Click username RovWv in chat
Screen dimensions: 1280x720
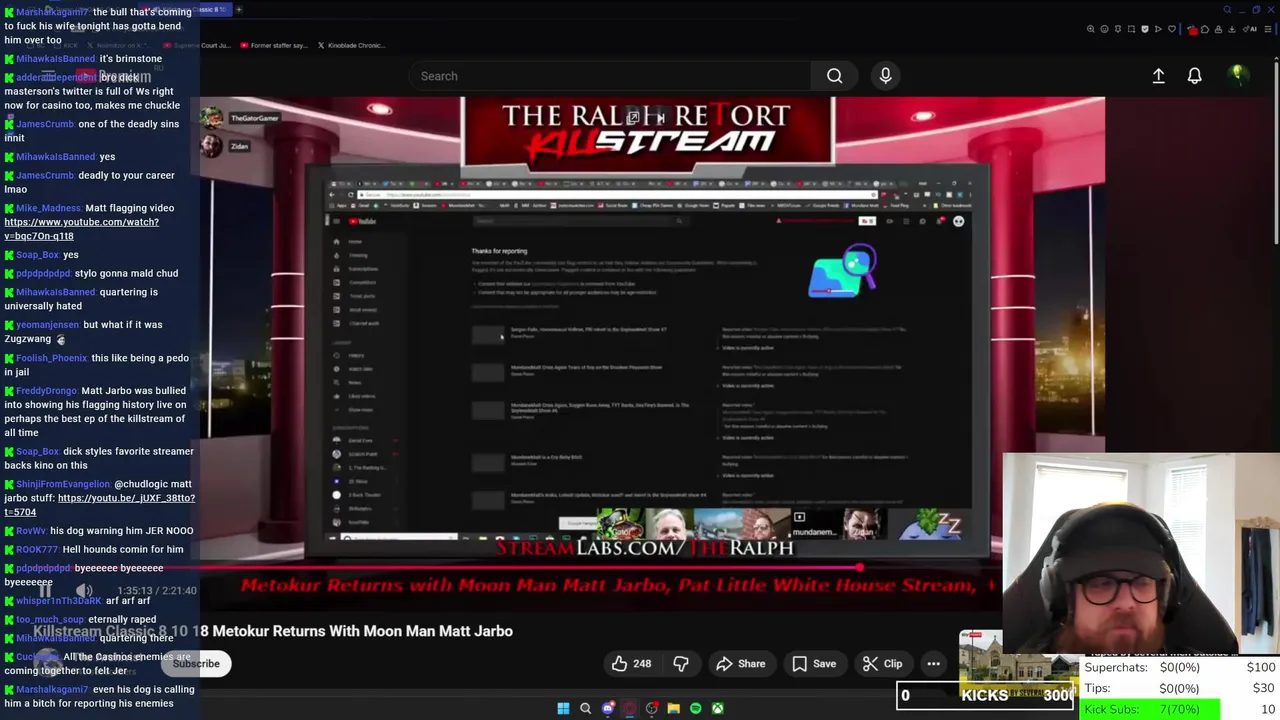(x=31, y=531)
